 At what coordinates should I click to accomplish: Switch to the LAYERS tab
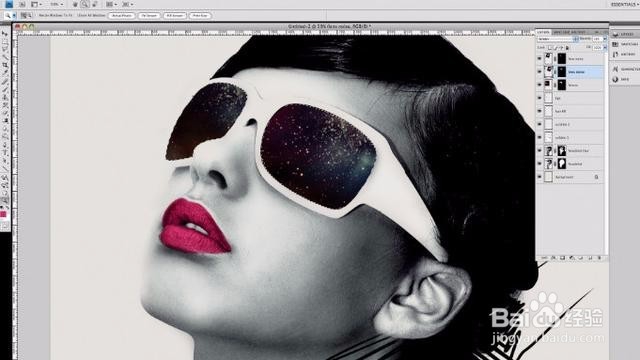coord(543,32)
